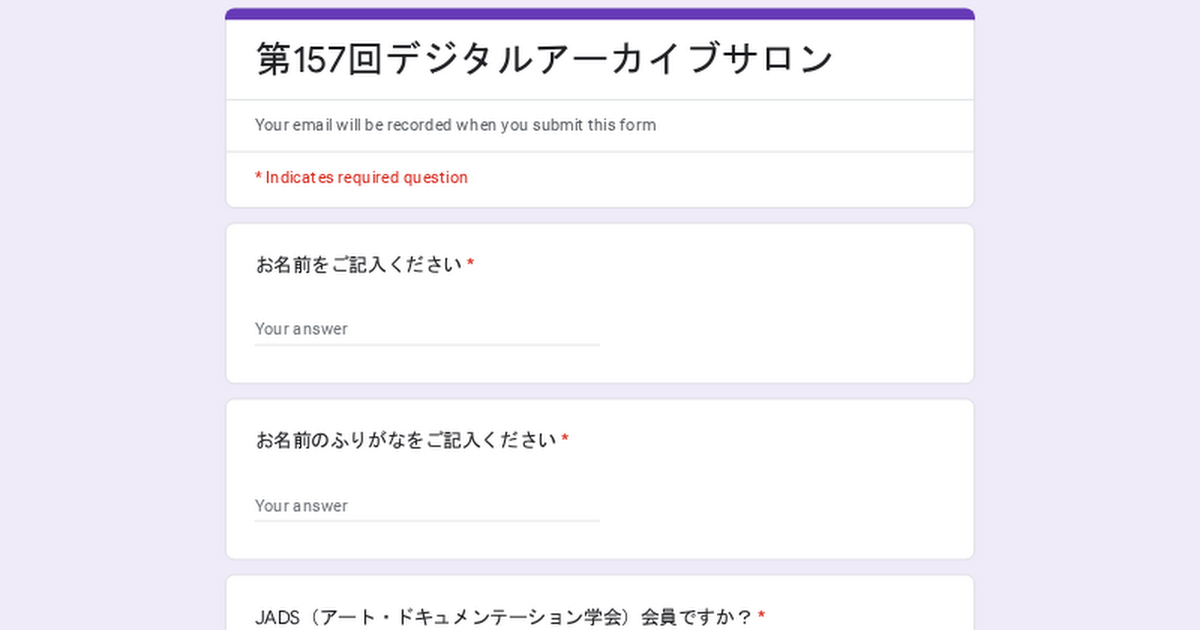Click the JADS 会員ですか？ question label
This screenshot has width=1200, height=630.
pyautogui.click(x=504, y=616)
